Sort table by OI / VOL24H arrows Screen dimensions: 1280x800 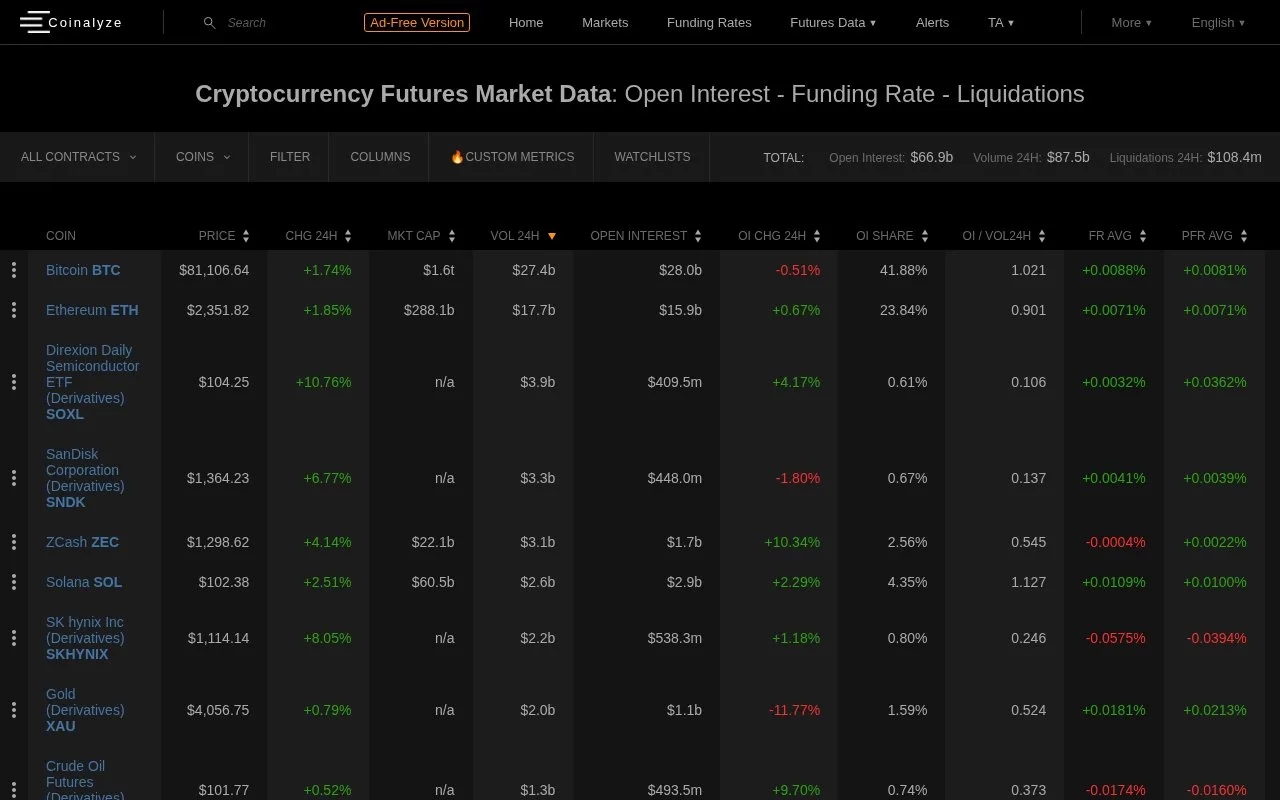click(1042, 236)
